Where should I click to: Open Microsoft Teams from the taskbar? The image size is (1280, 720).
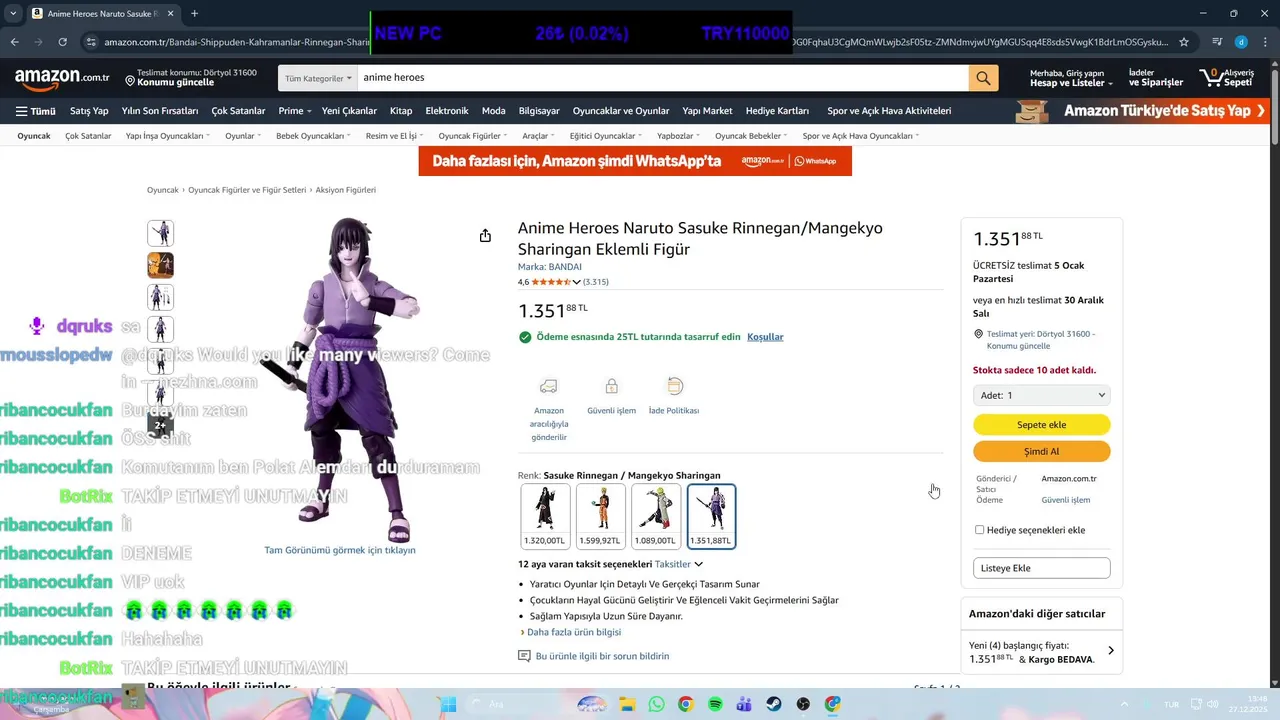(x=744, y=704)
